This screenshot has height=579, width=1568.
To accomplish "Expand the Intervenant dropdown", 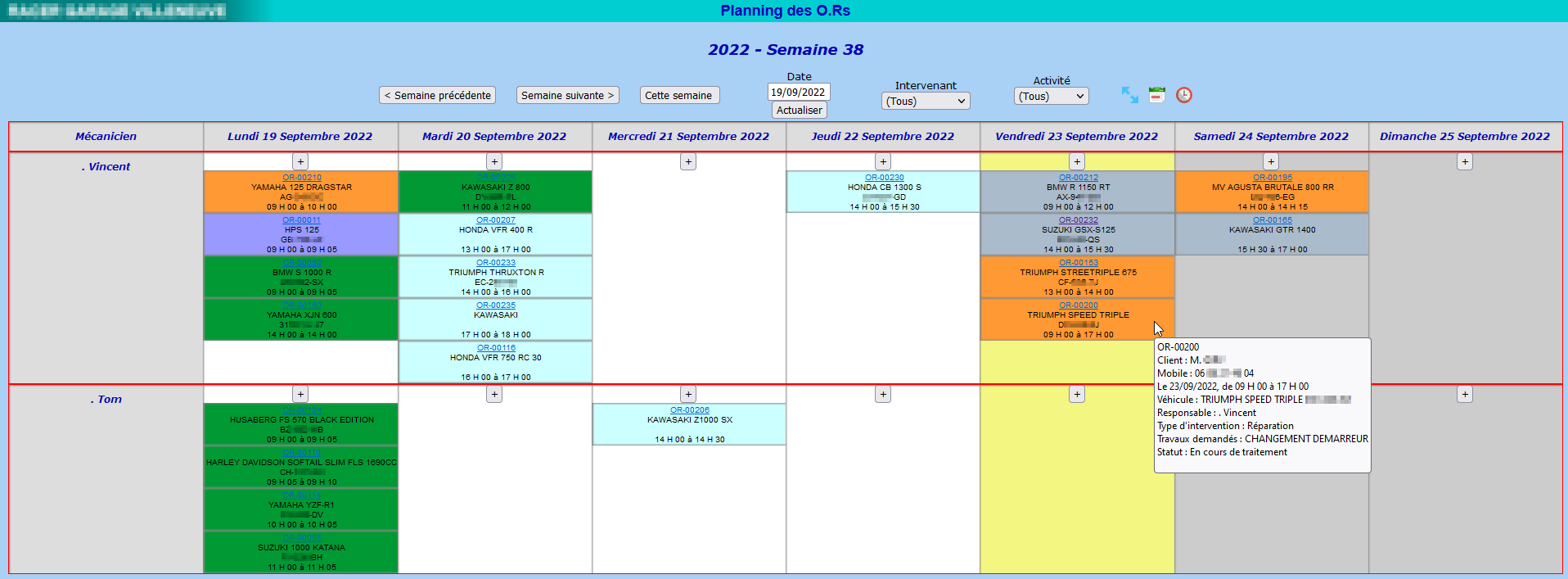I will point(926,101).
